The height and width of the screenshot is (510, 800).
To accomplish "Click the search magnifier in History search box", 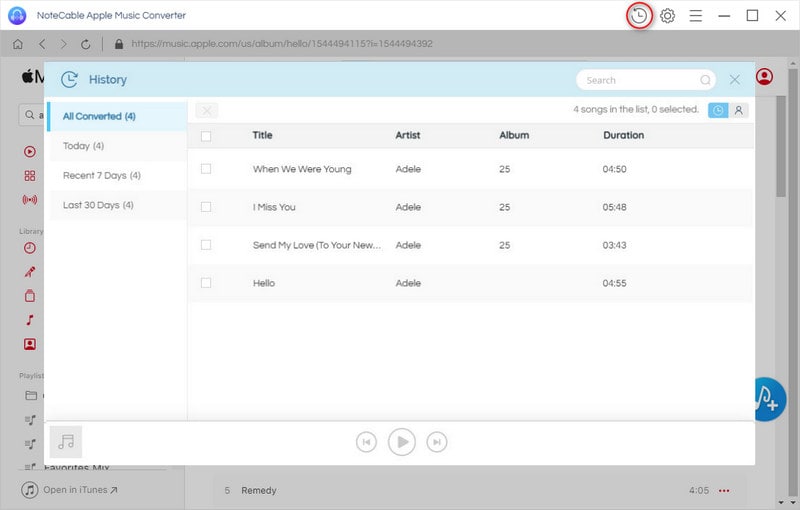I will coord(705,80).
